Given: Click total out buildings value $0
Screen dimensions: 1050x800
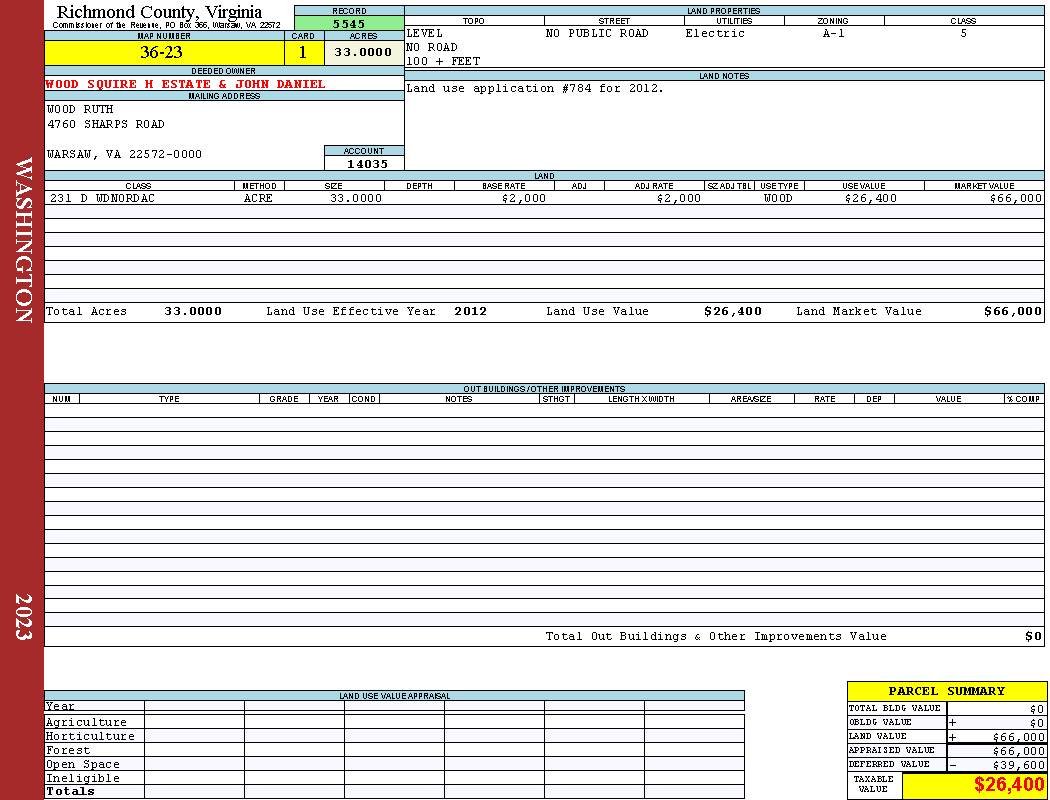Looking at the screenshot, I should pyautogui.click(x=1034, y=637).
